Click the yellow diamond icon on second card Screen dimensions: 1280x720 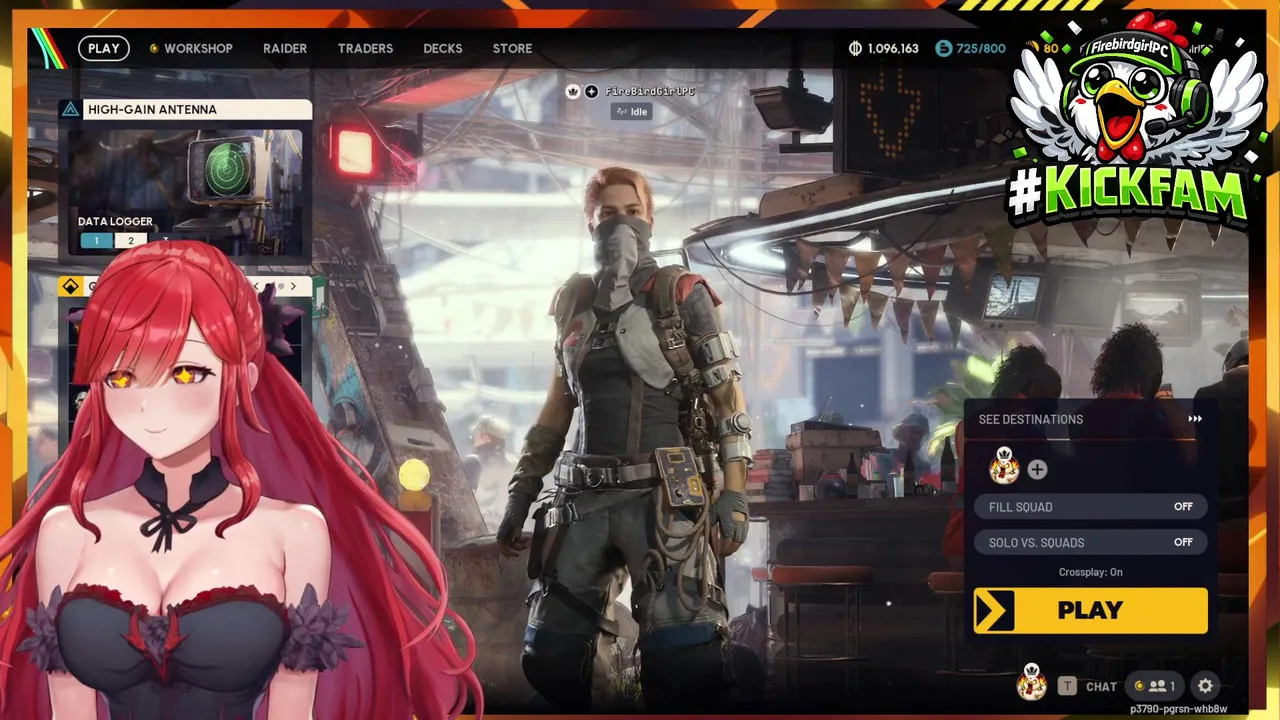(70, 287)
